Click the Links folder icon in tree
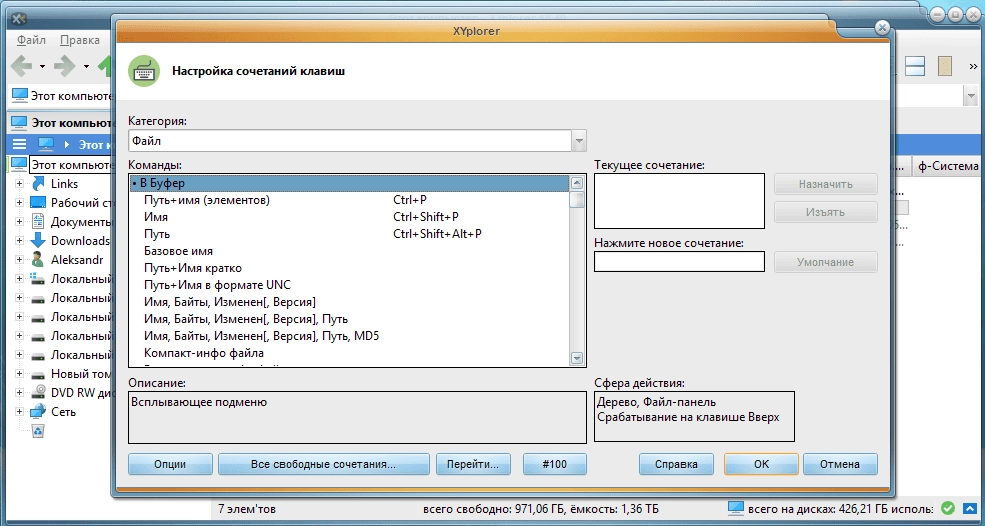 coord(38,184)
